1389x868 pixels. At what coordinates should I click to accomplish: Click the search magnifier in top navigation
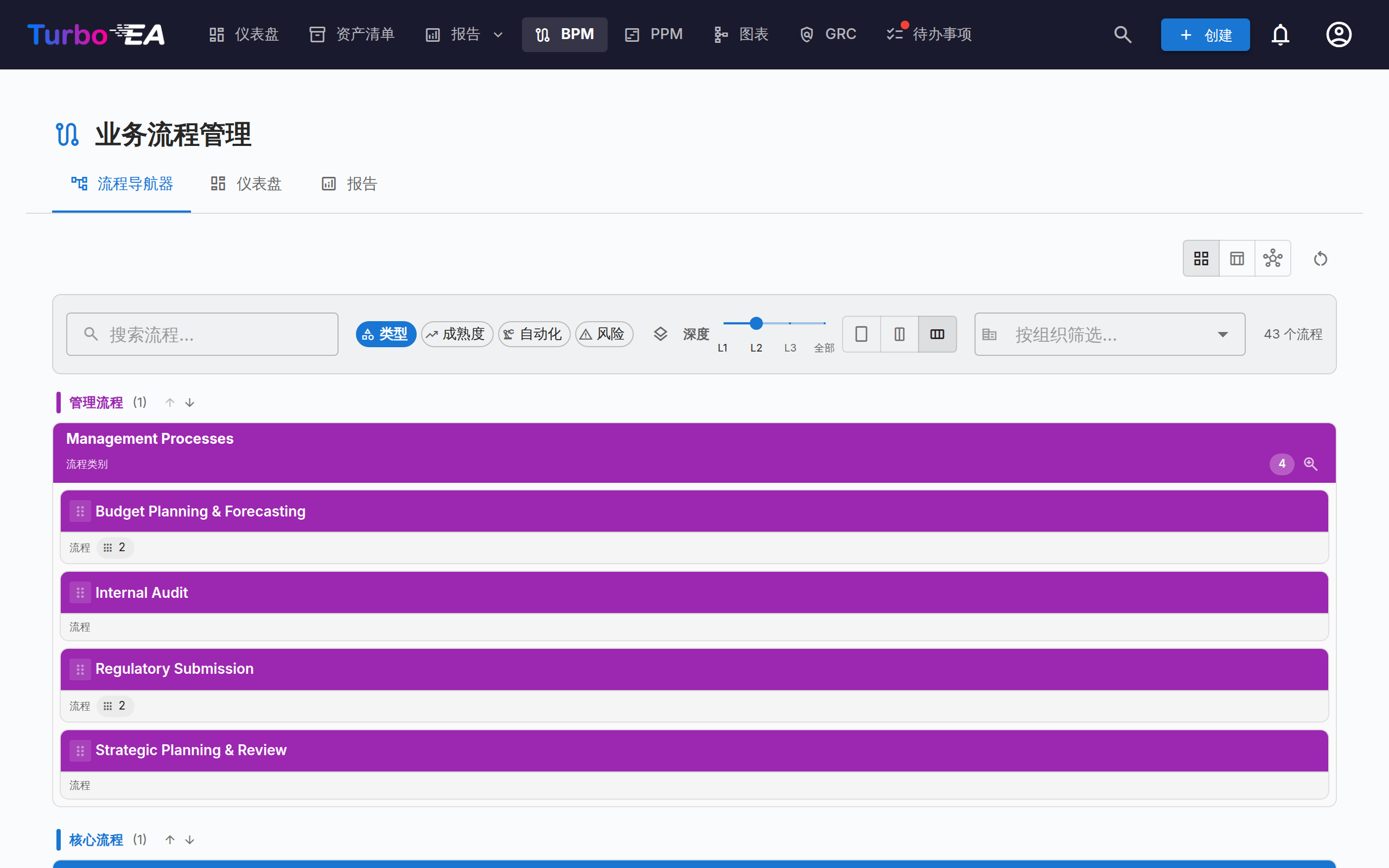1123,34
